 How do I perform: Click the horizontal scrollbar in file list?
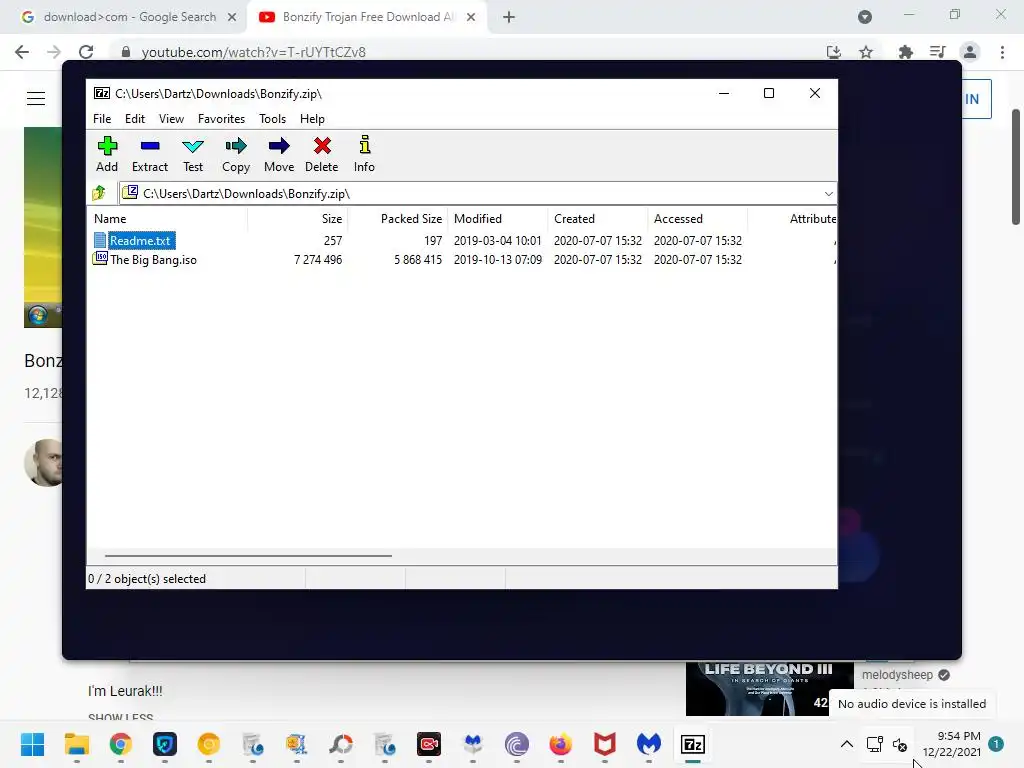[x=248, y=556]
